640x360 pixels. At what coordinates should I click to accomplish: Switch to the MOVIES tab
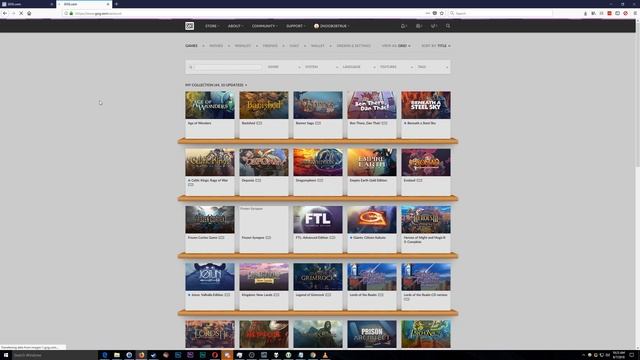tap(216, 46)
